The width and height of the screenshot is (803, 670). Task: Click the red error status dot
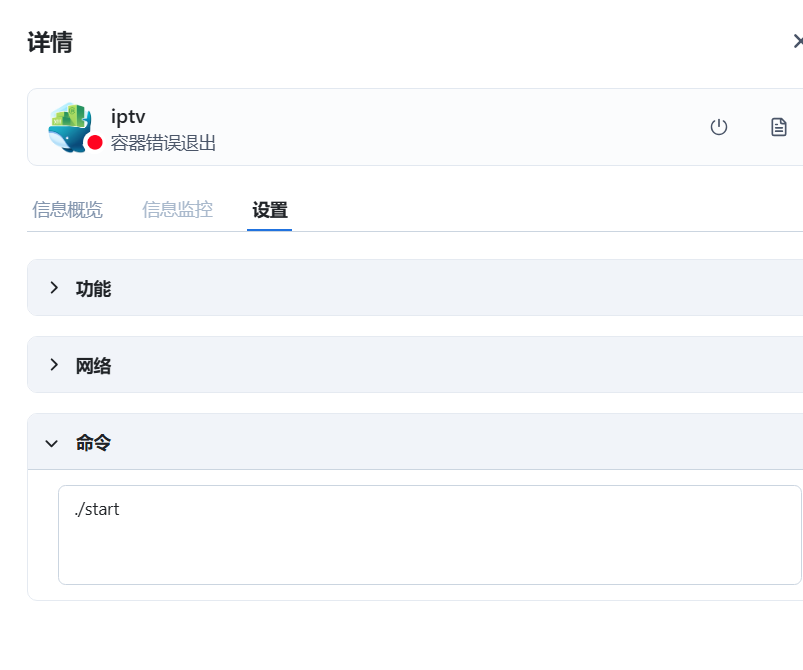point(95,143)
